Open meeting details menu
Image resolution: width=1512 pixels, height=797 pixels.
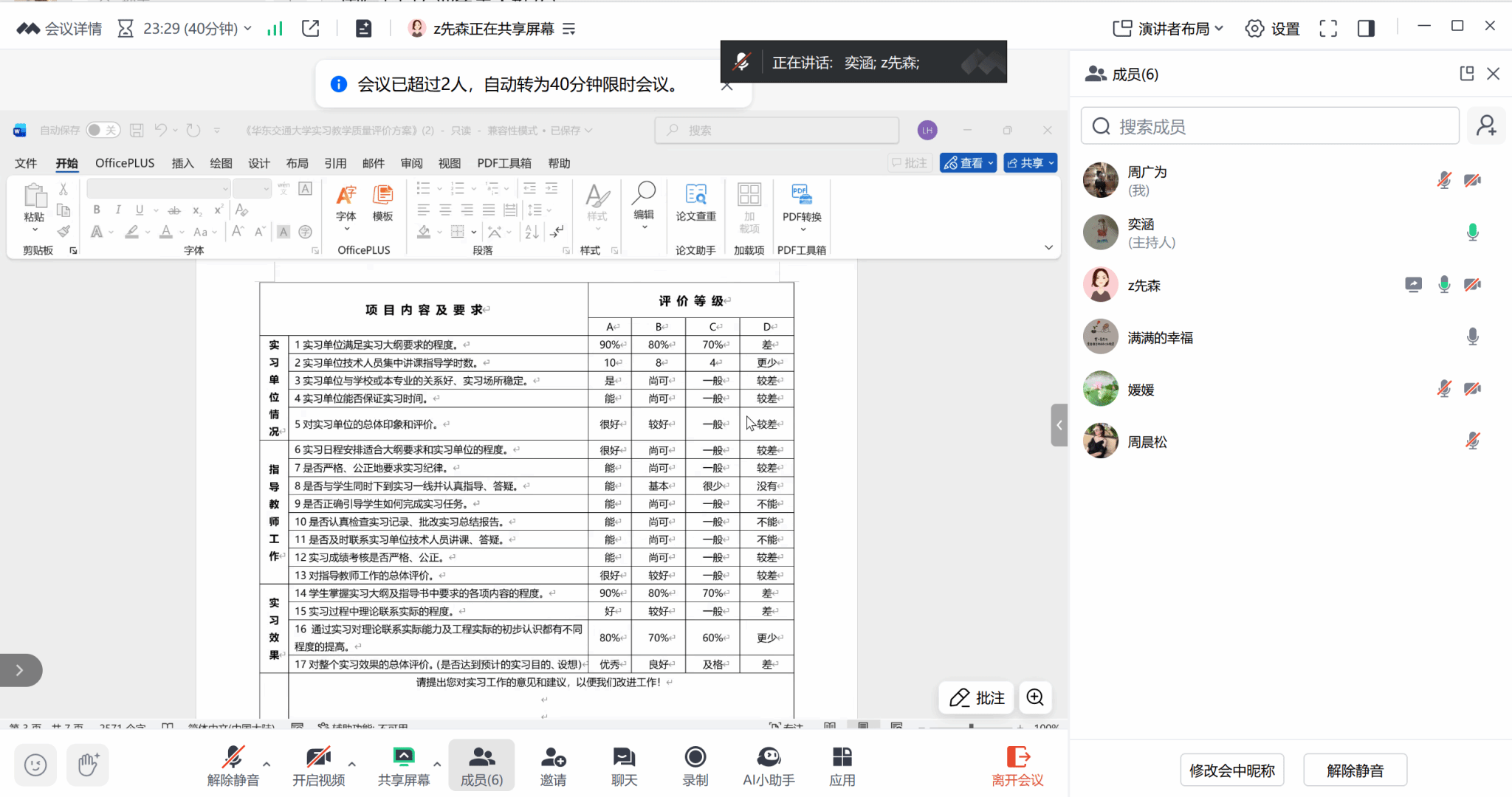59,29
